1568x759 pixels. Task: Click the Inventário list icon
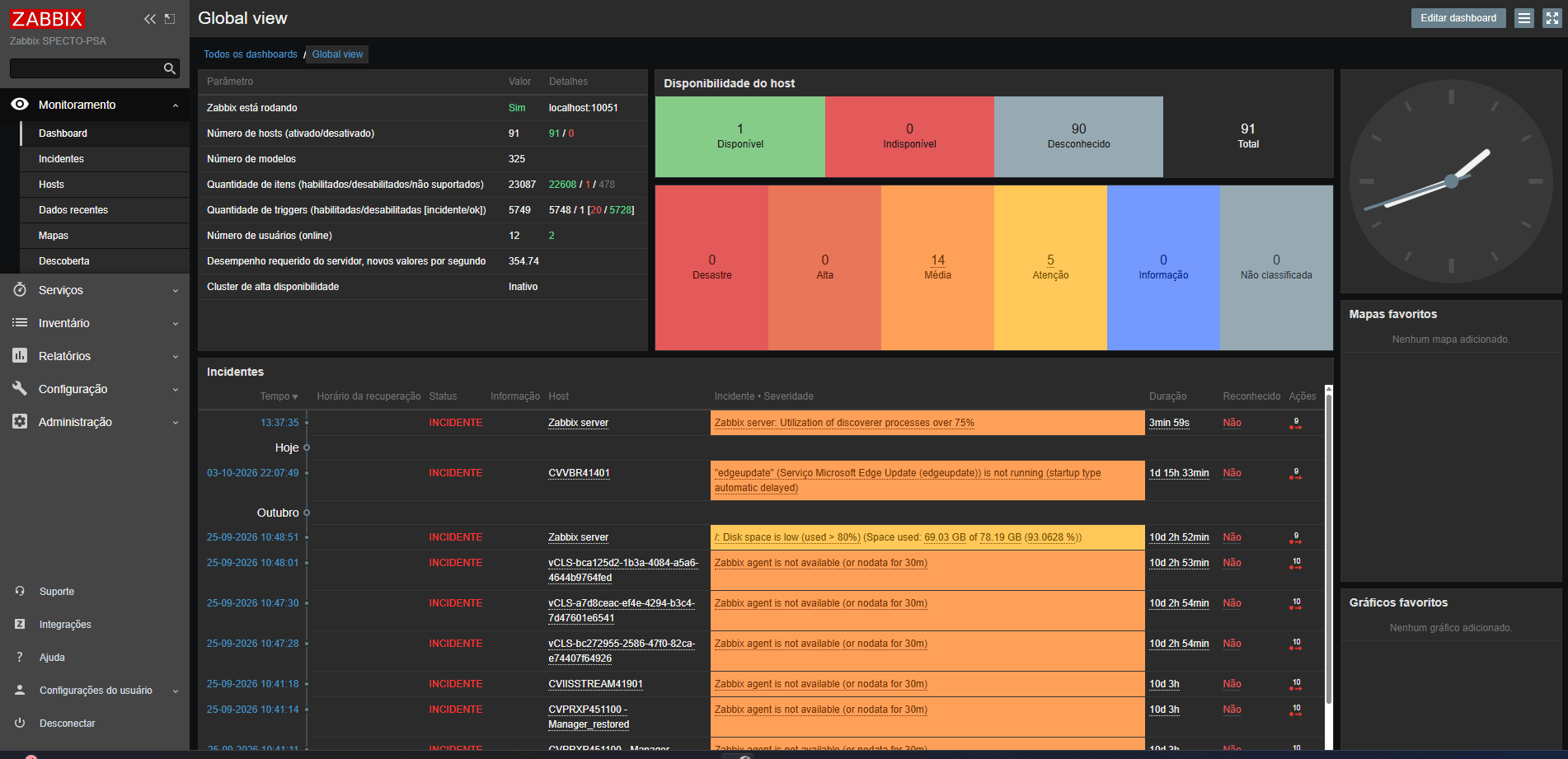point(20,322)
